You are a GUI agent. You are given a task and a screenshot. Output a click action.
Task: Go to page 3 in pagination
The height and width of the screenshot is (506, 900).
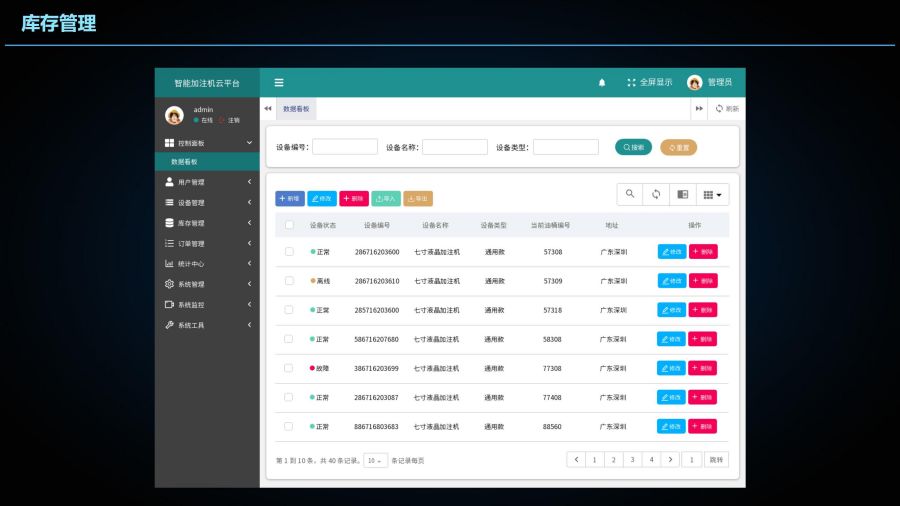pos(631,460)
